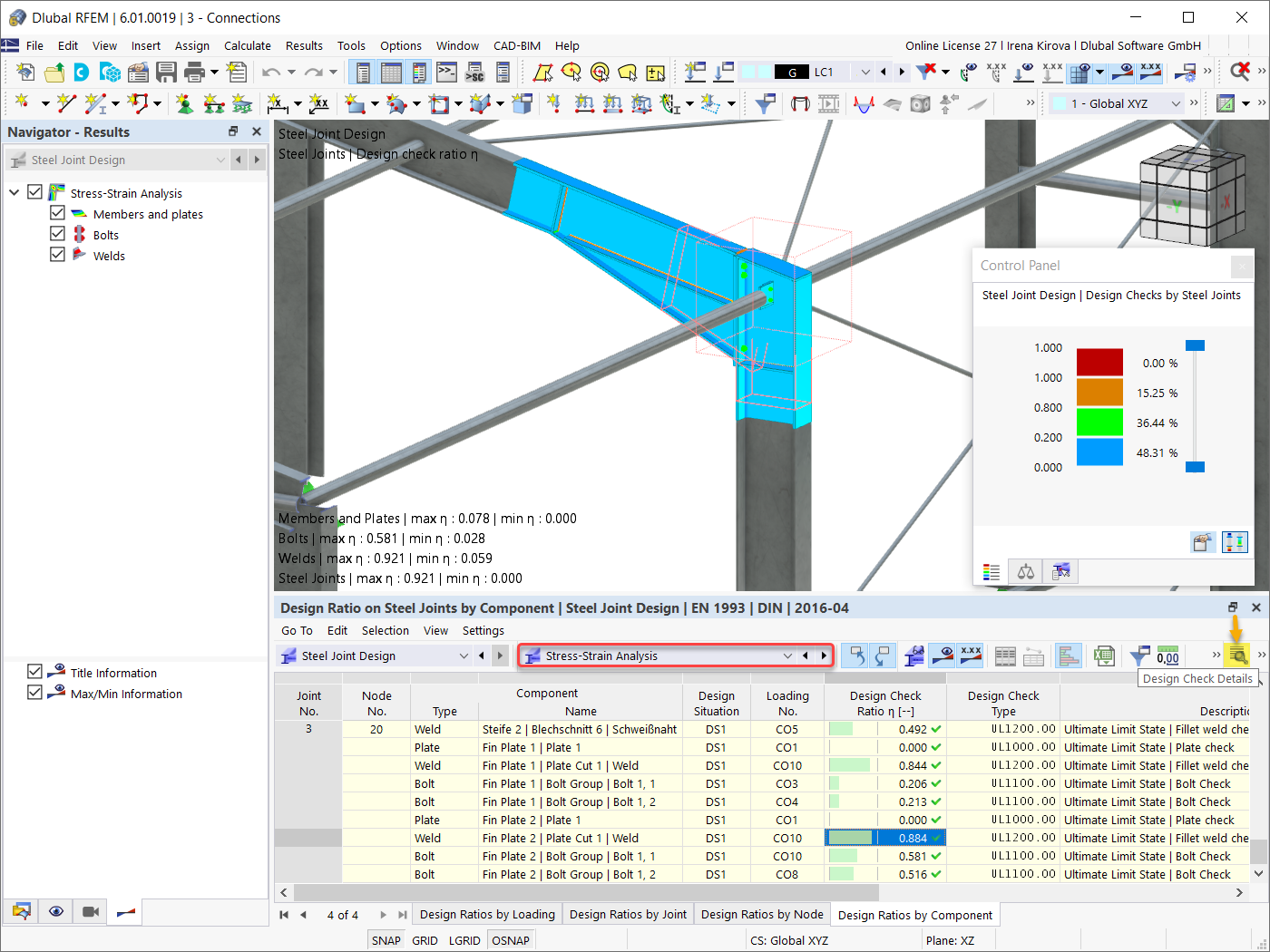Open the script console icon
This screenshot has width=1270, height=952.
[x=447, y=72]
